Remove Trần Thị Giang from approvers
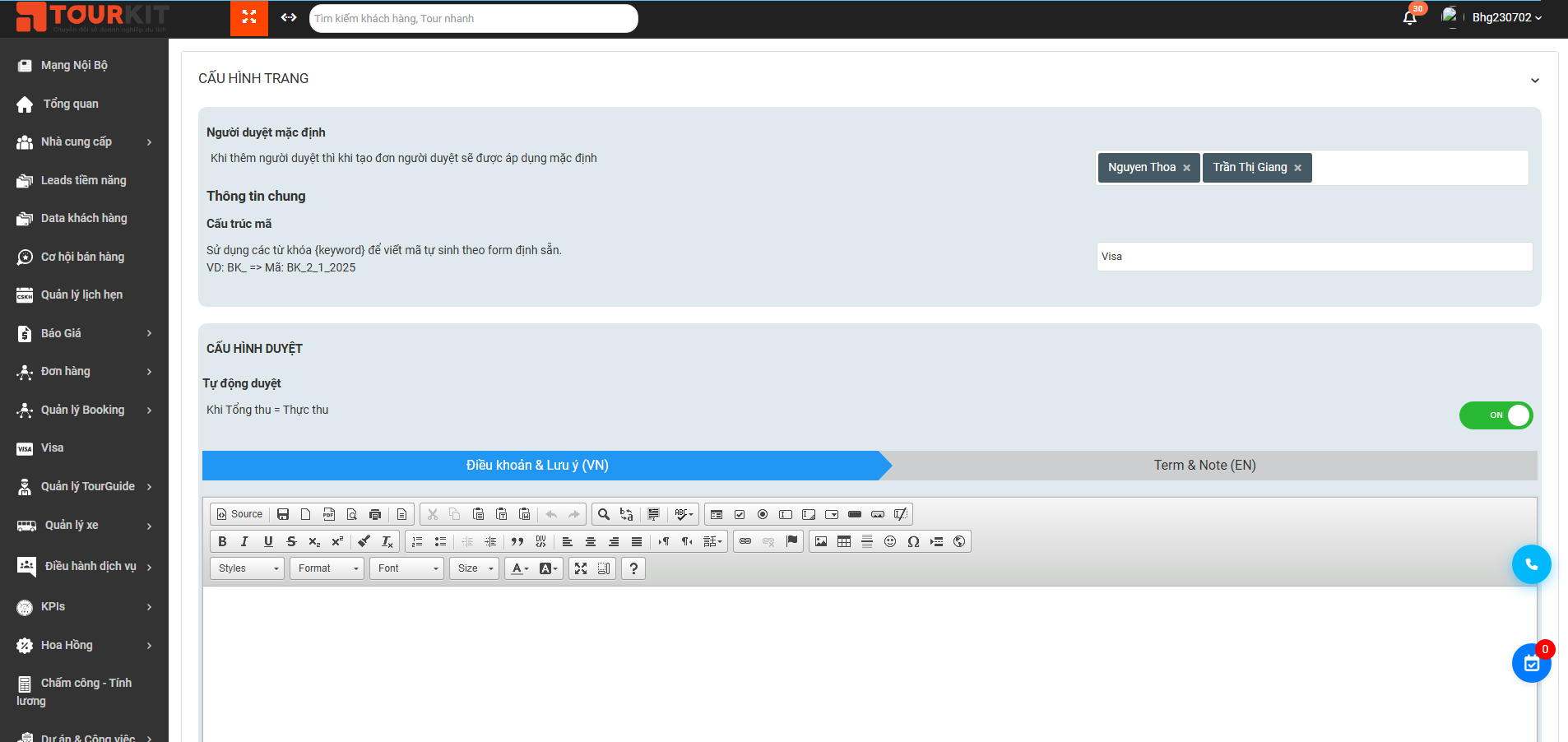Viewport: 1568px width, 742px height. coord(1297,168)
